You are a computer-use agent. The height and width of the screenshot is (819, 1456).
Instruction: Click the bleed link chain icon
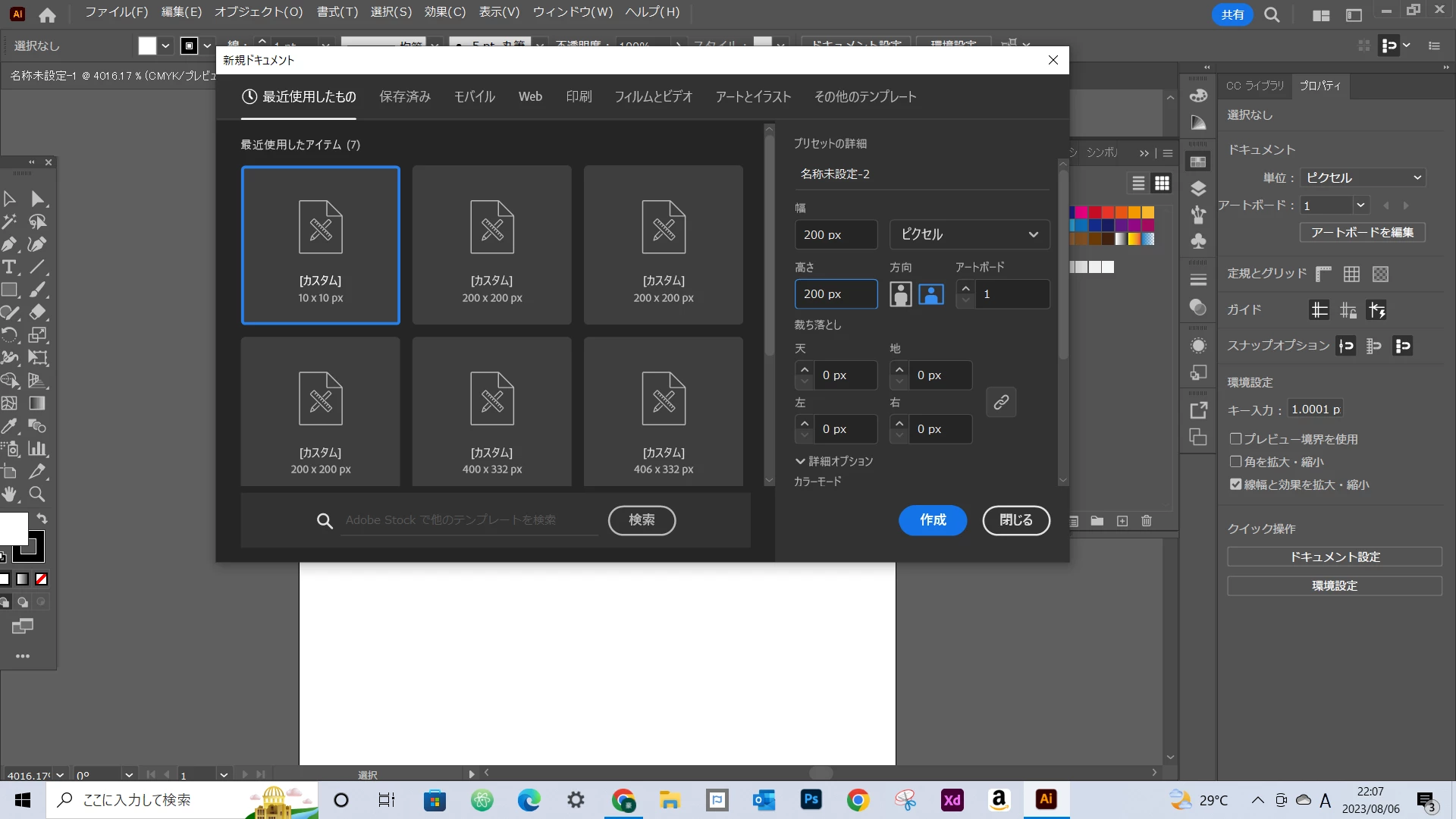point(1001,402)
